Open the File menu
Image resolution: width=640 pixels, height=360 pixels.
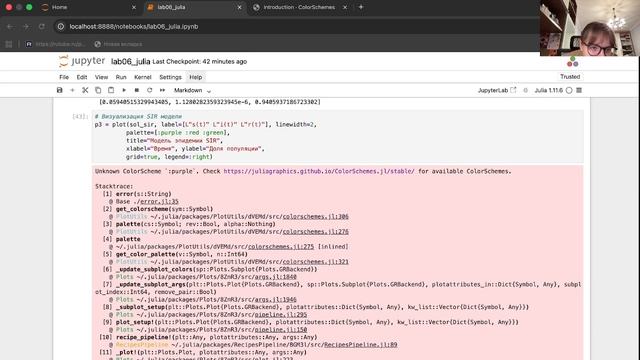pyautogui.click(x=64, y=77)
